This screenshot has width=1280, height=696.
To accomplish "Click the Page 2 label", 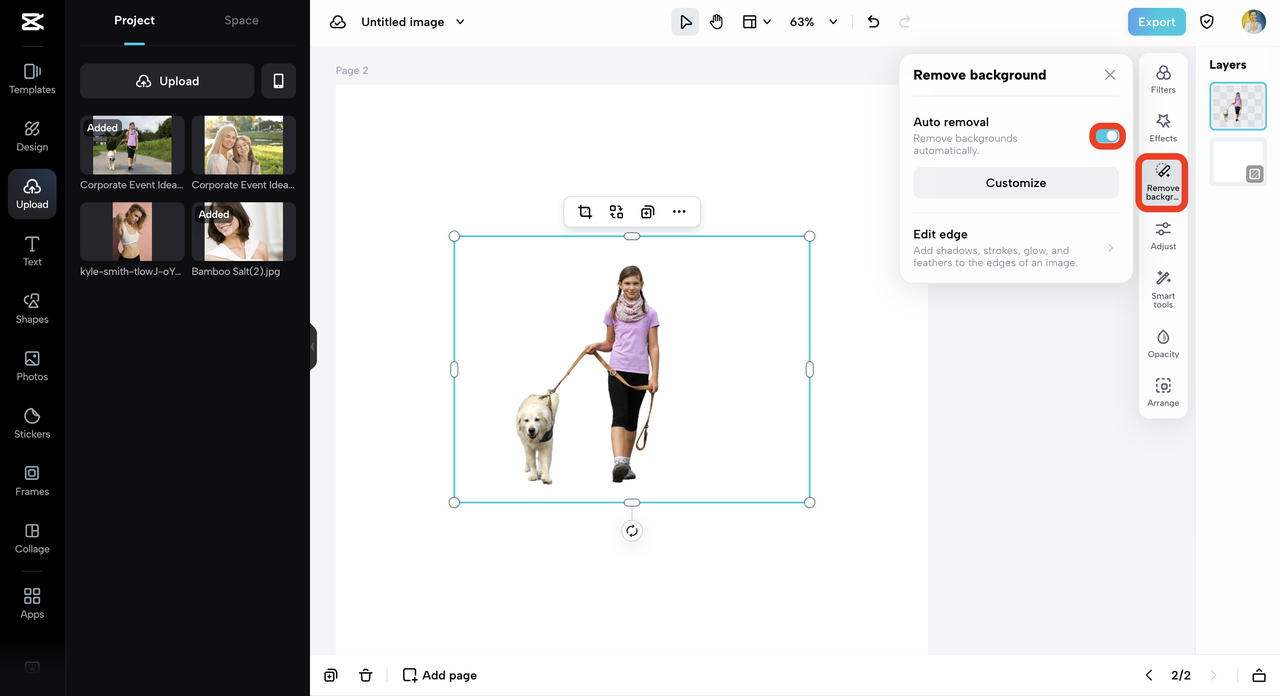I will (352, 70).
